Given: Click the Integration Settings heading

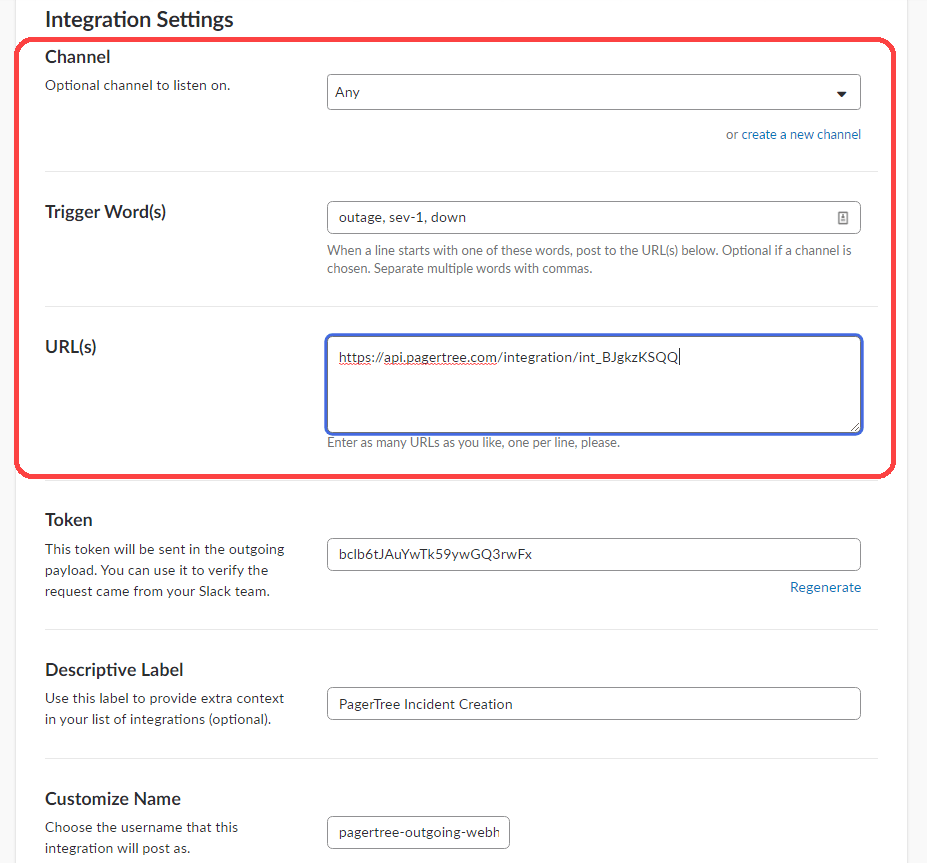Looking at the screenshot, I should [x=139, y=19].
